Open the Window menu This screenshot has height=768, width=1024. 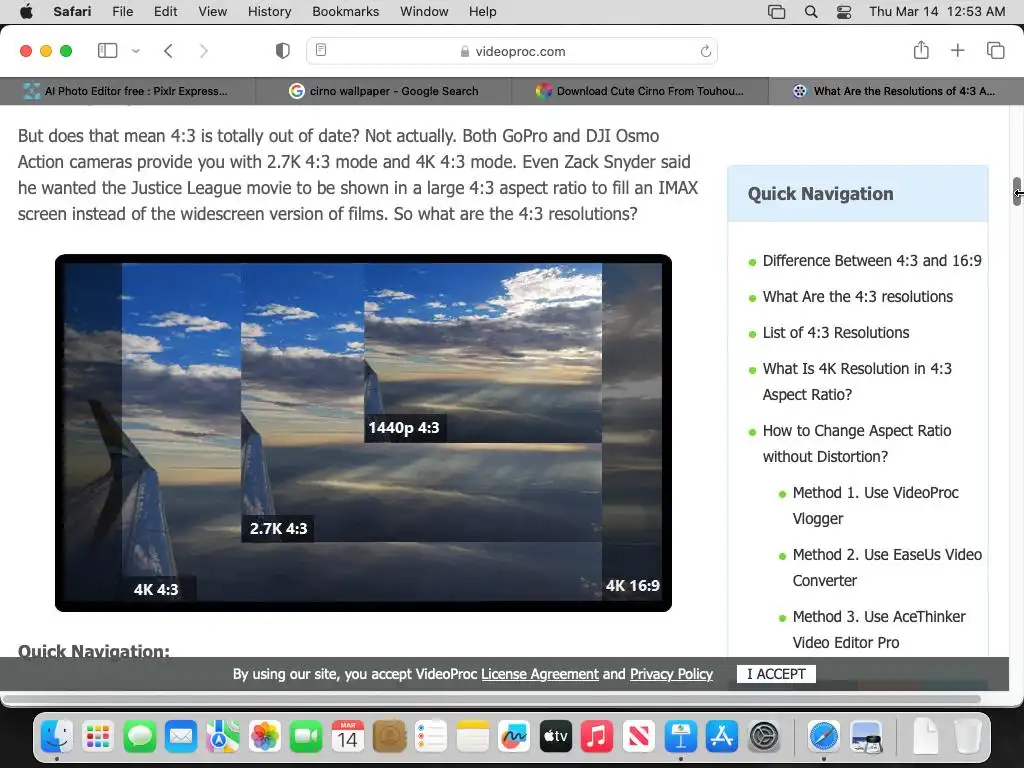click(424, 12)
